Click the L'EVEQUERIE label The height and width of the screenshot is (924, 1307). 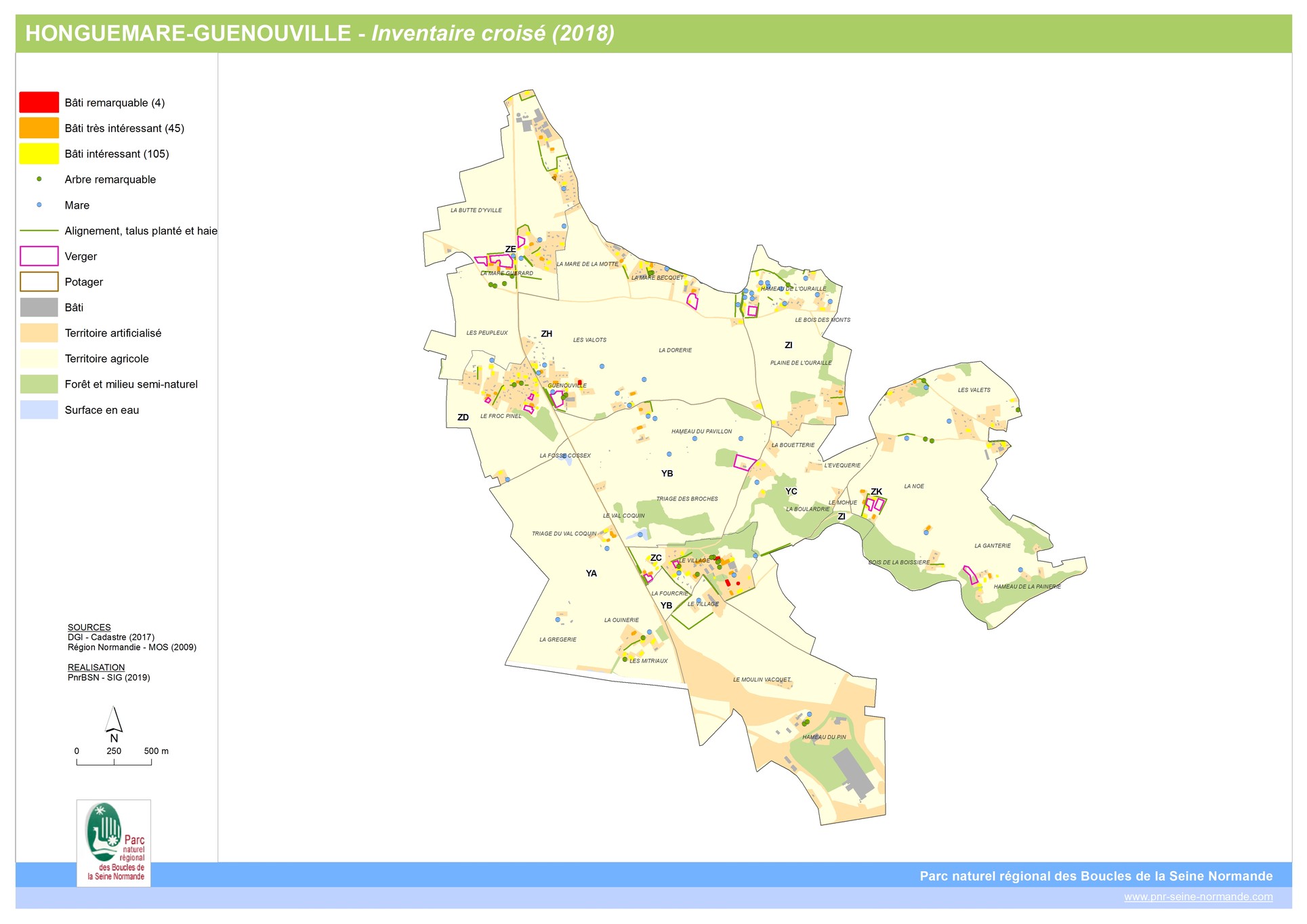coord(842,465)
